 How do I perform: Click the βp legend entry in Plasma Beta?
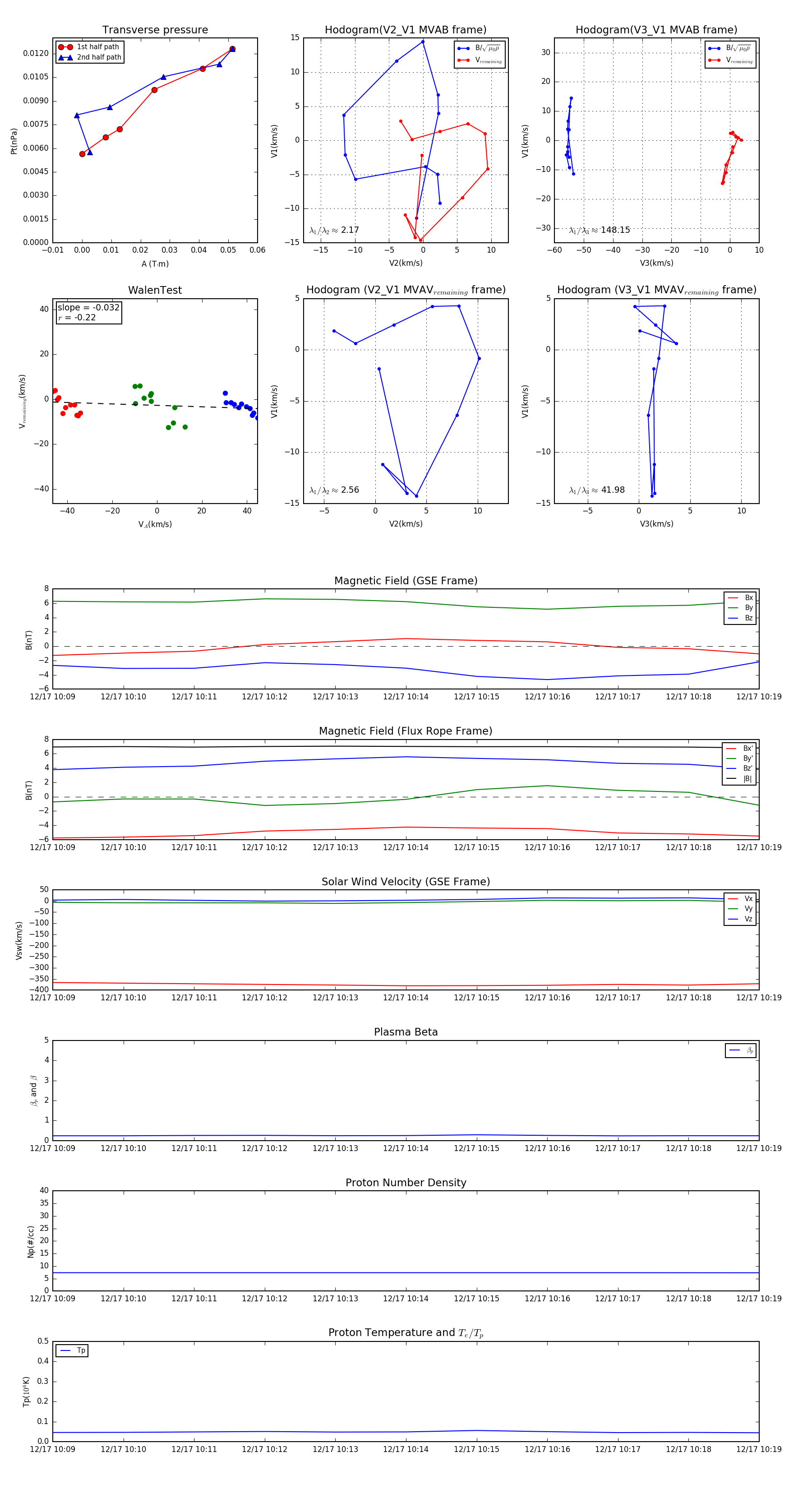pyautogui.click(x=741, y=1050)
